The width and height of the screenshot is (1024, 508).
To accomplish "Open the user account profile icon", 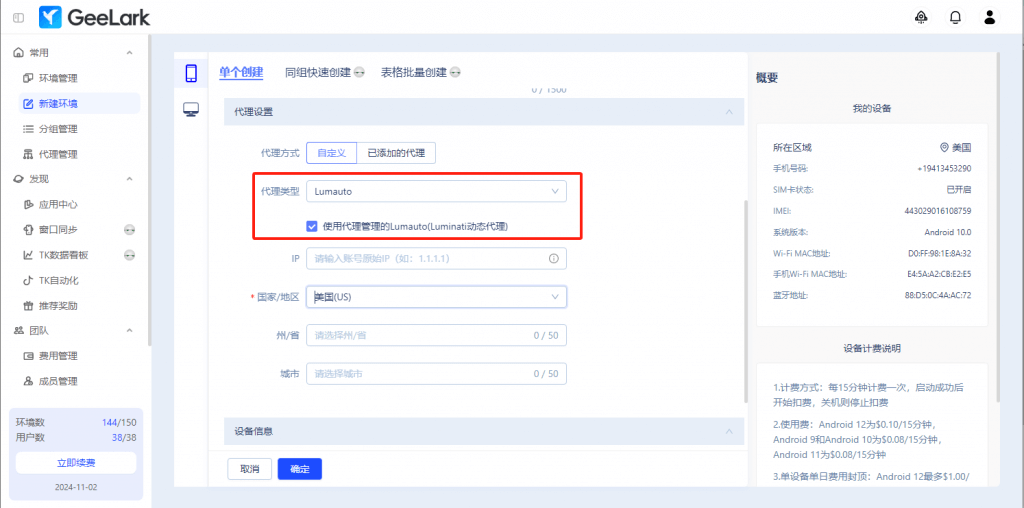I will 989,17.
